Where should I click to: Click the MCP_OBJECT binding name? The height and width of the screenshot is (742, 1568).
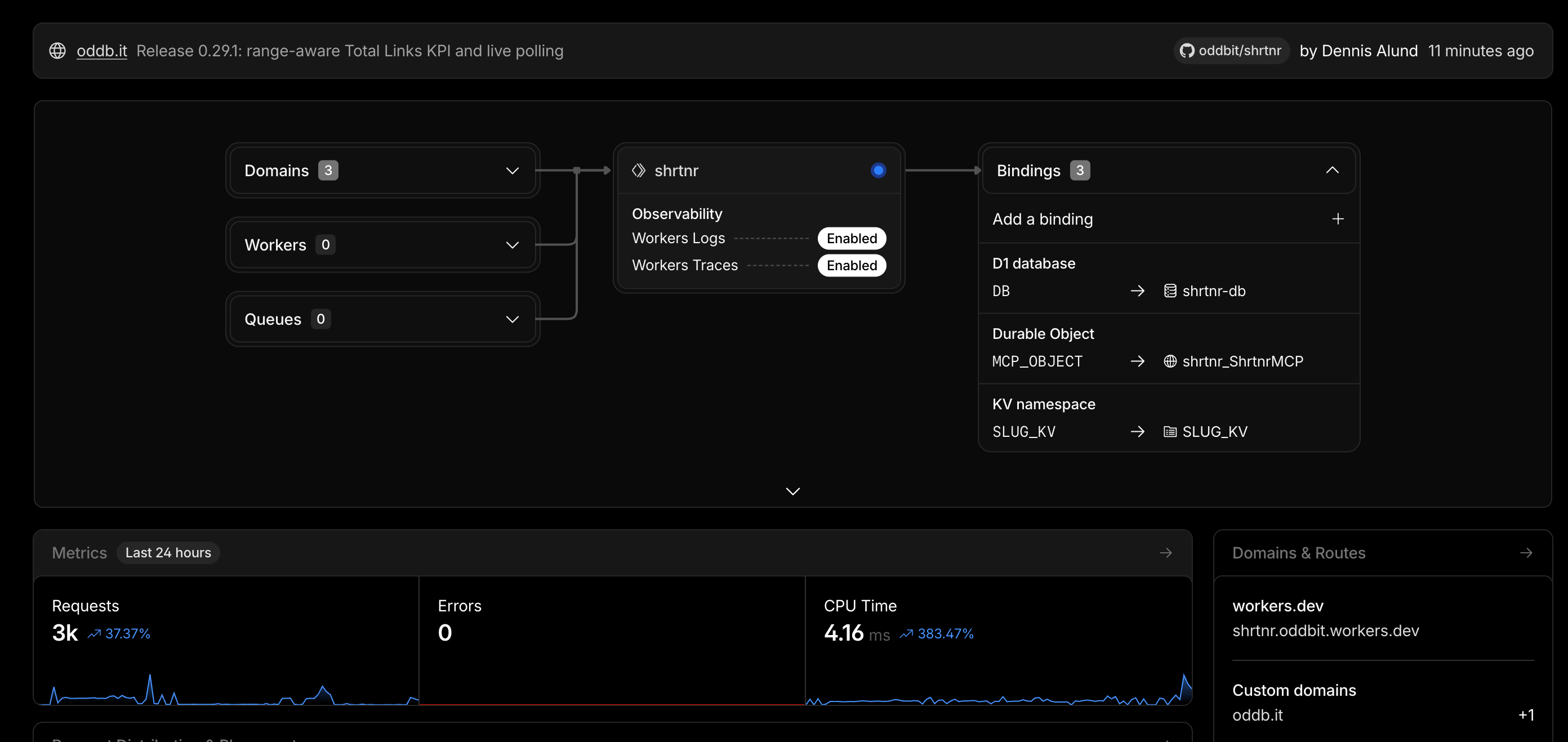click(x=1037, y=361)
